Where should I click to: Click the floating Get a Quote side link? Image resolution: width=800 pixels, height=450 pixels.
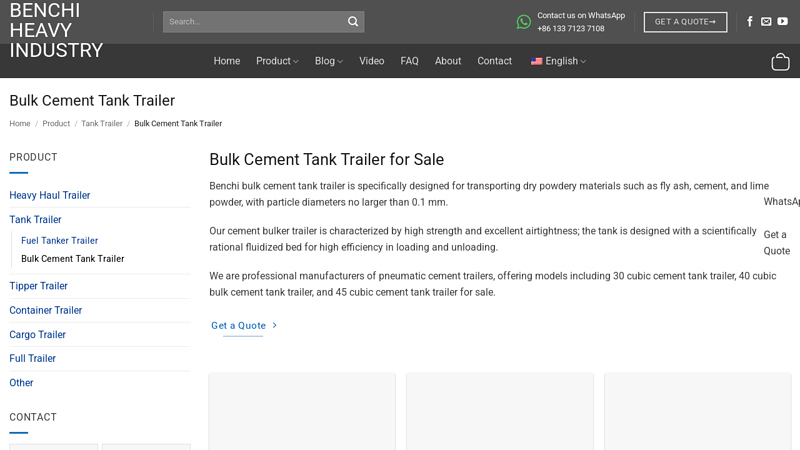pos(777,243)
